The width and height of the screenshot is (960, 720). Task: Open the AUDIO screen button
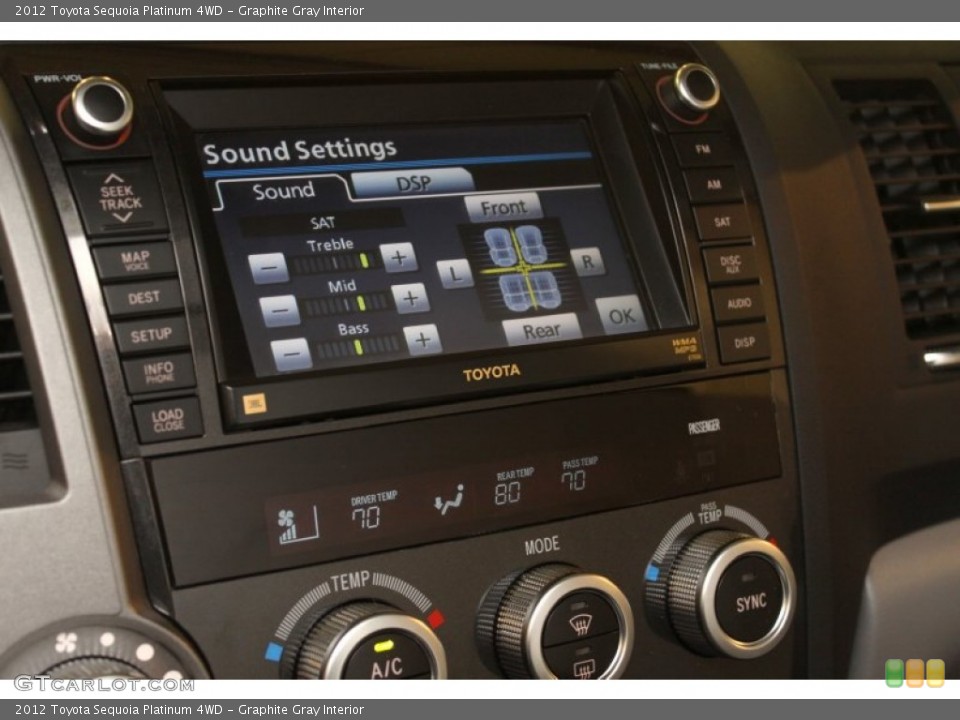[738, 304]
